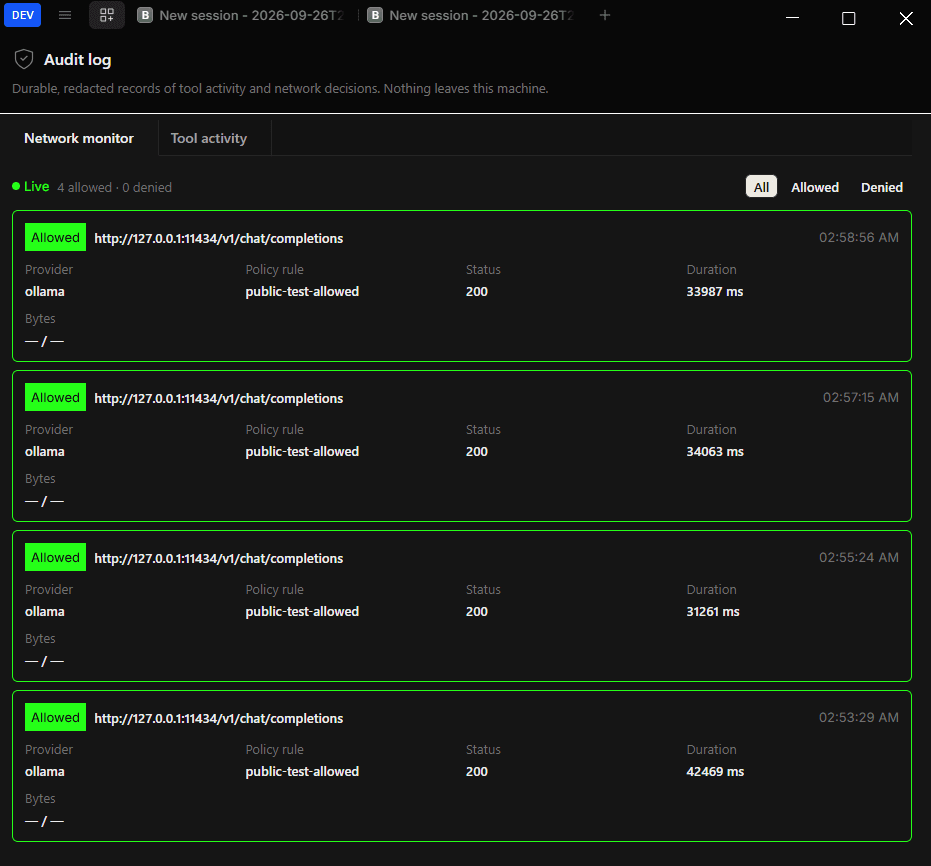
Task: Select the Network monitor tab
Action: pos(79,138)
